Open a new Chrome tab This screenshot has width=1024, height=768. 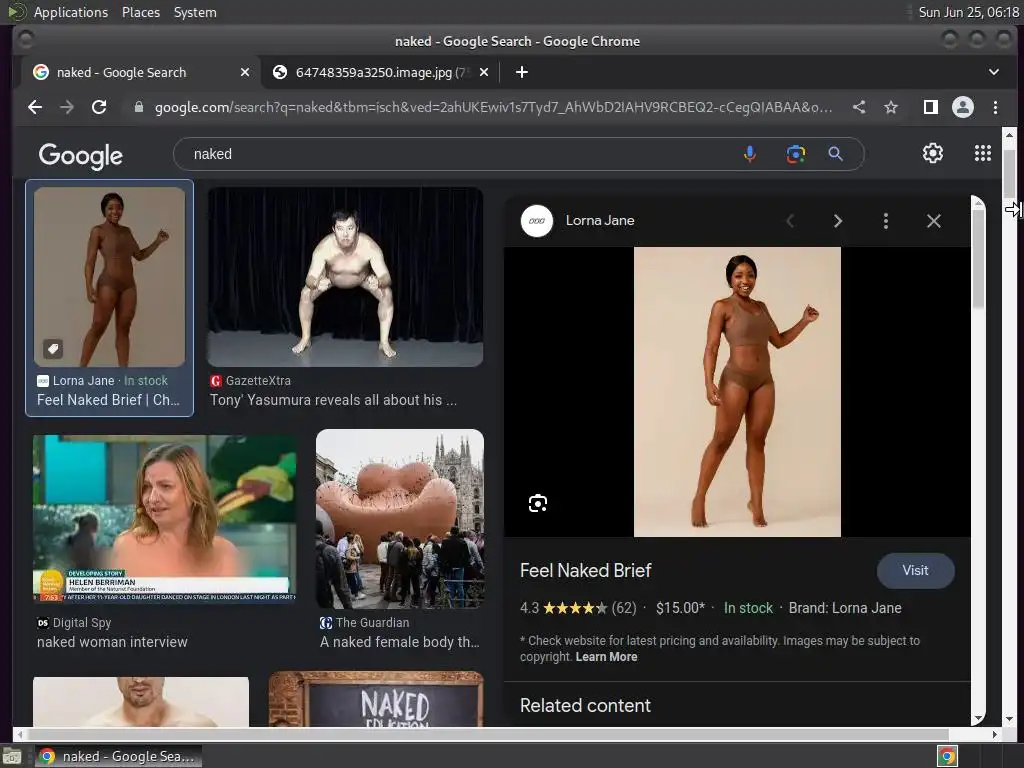coord(521,72)
